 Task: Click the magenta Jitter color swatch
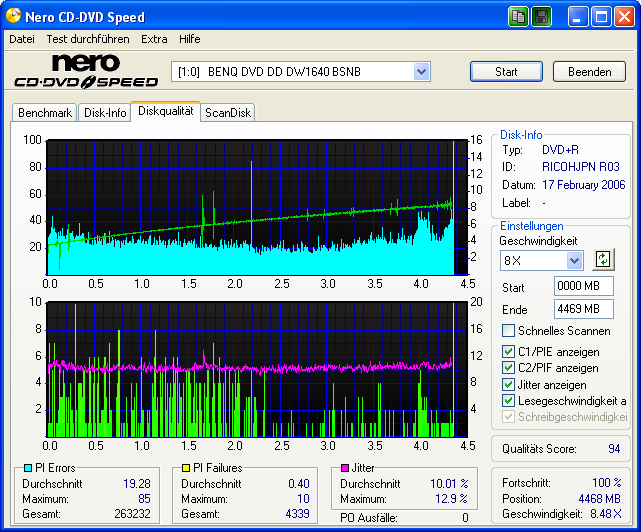pyautogui.click(x=345, y=468)
